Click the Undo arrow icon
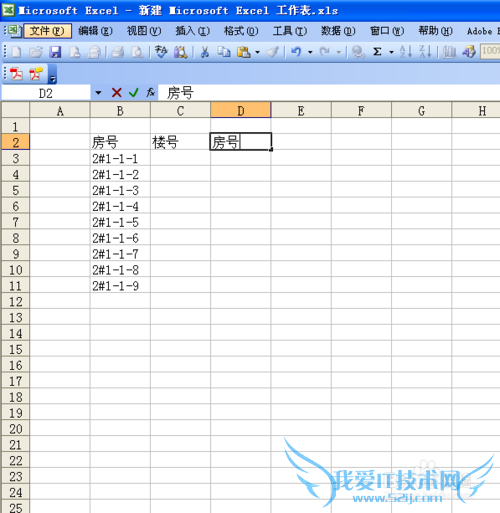The width and height of the screenshot is (500, 513). coord(296,52)
